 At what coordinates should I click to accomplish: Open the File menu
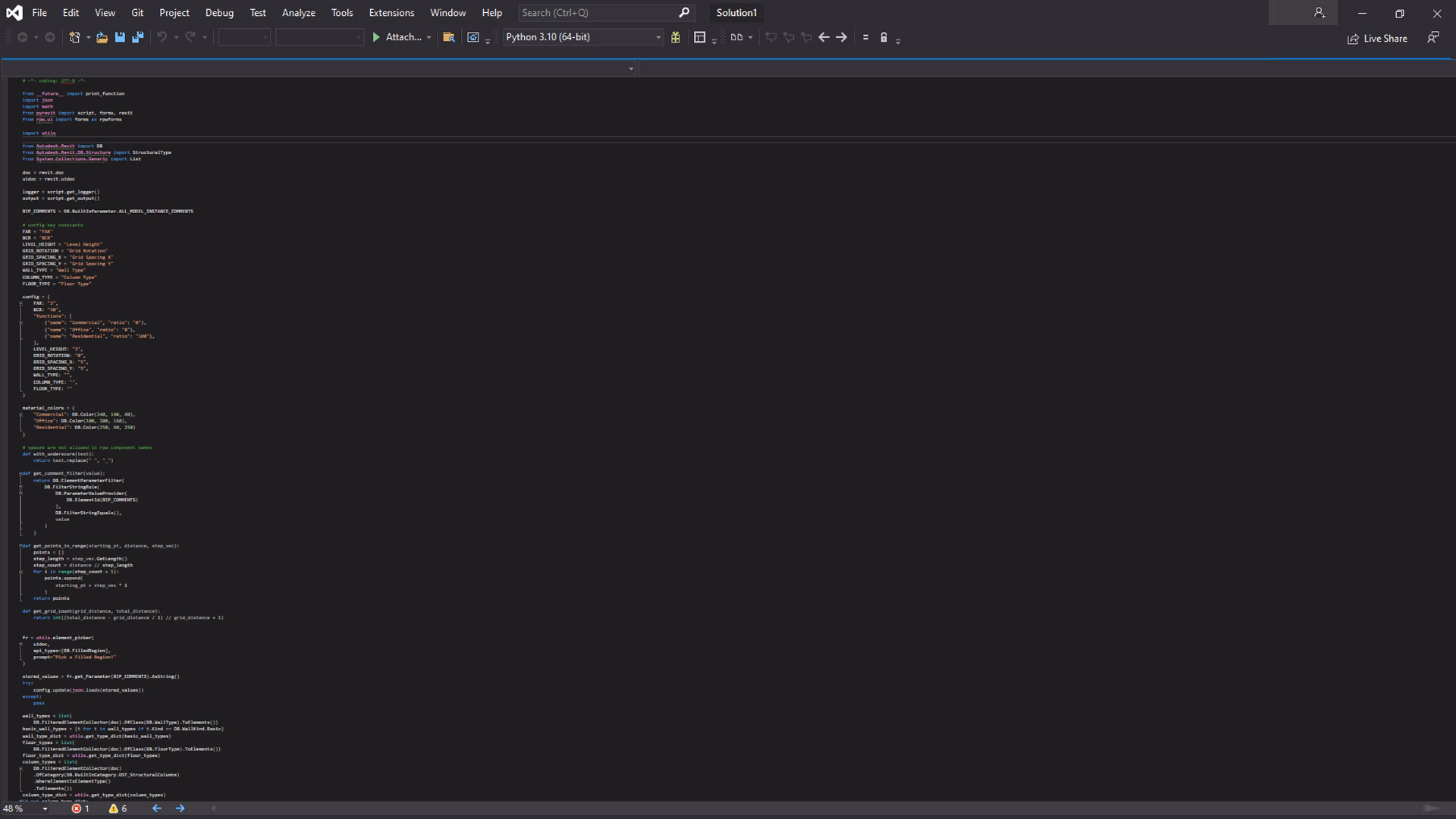(x=39, y=13)
